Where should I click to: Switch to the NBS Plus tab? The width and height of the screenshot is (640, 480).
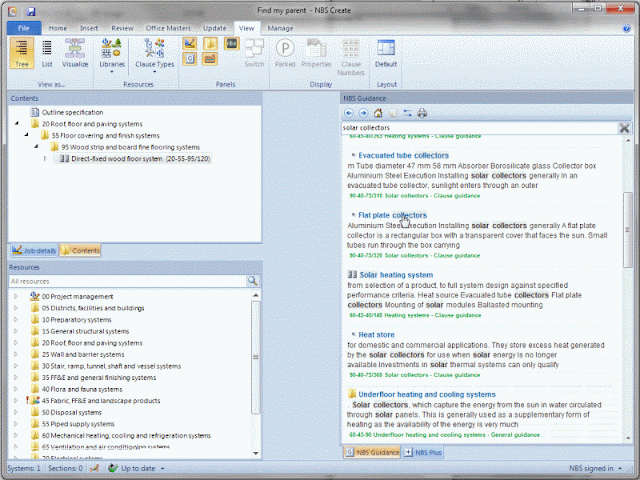(x=423, y=452)
